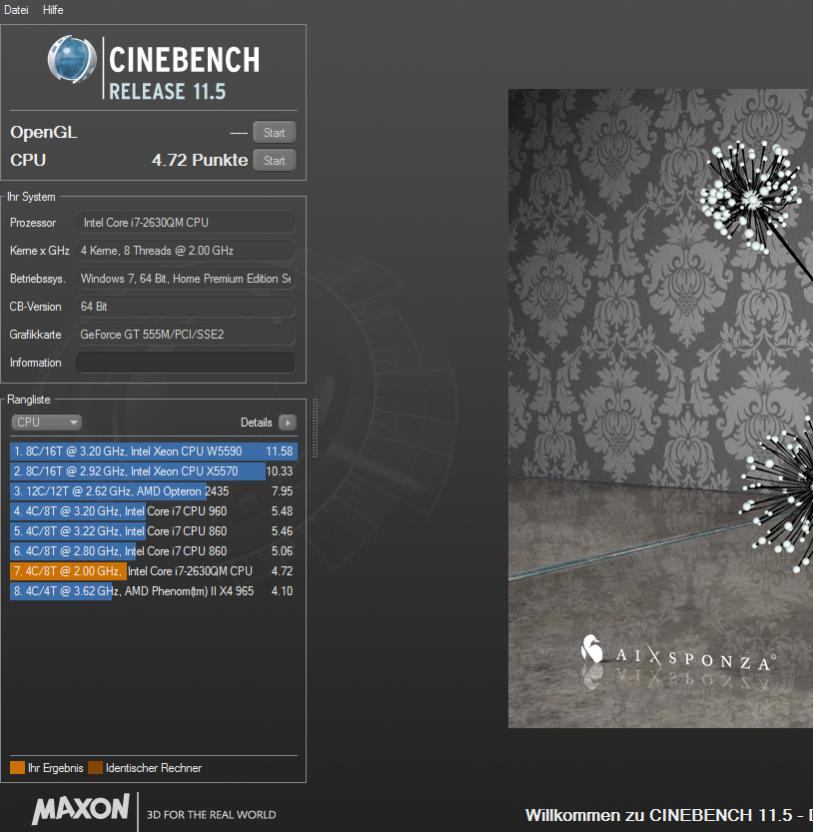Click the Details arrow button
This screenshot has height=832, width=813.
pyautogui.click(x=288, y=422)
